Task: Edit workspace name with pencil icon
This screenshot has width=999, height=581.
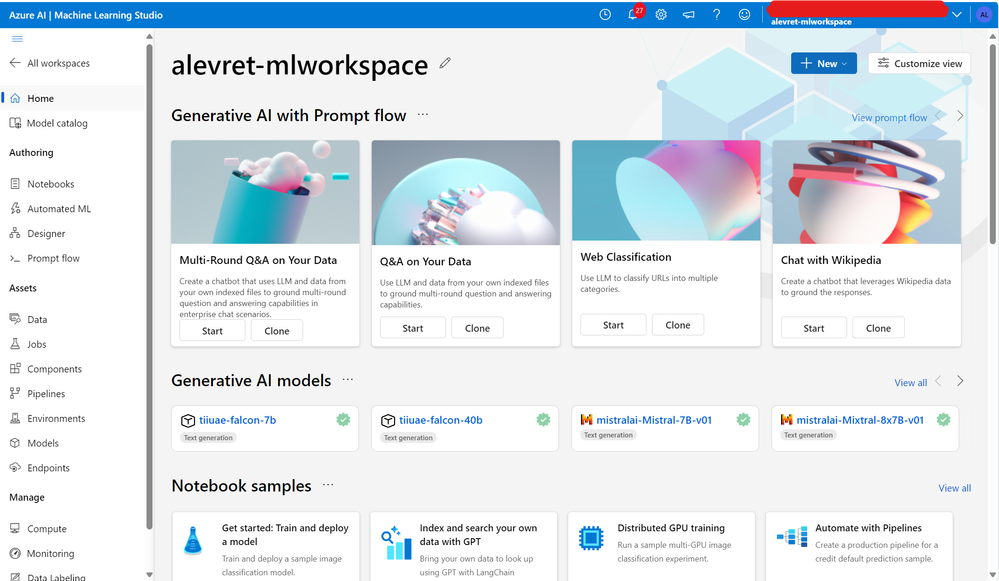Action: [445, 63]
